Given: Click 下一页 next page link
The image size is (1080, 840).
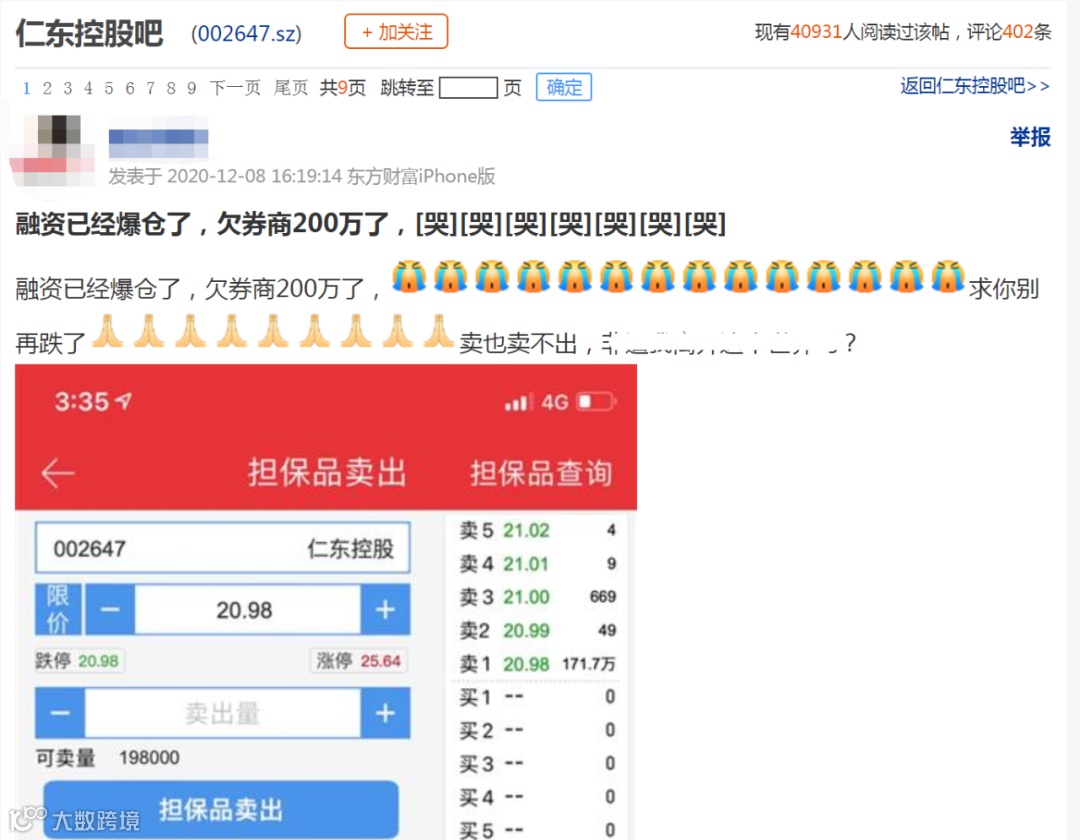Looking at the screenshot, I should (235, 88).
